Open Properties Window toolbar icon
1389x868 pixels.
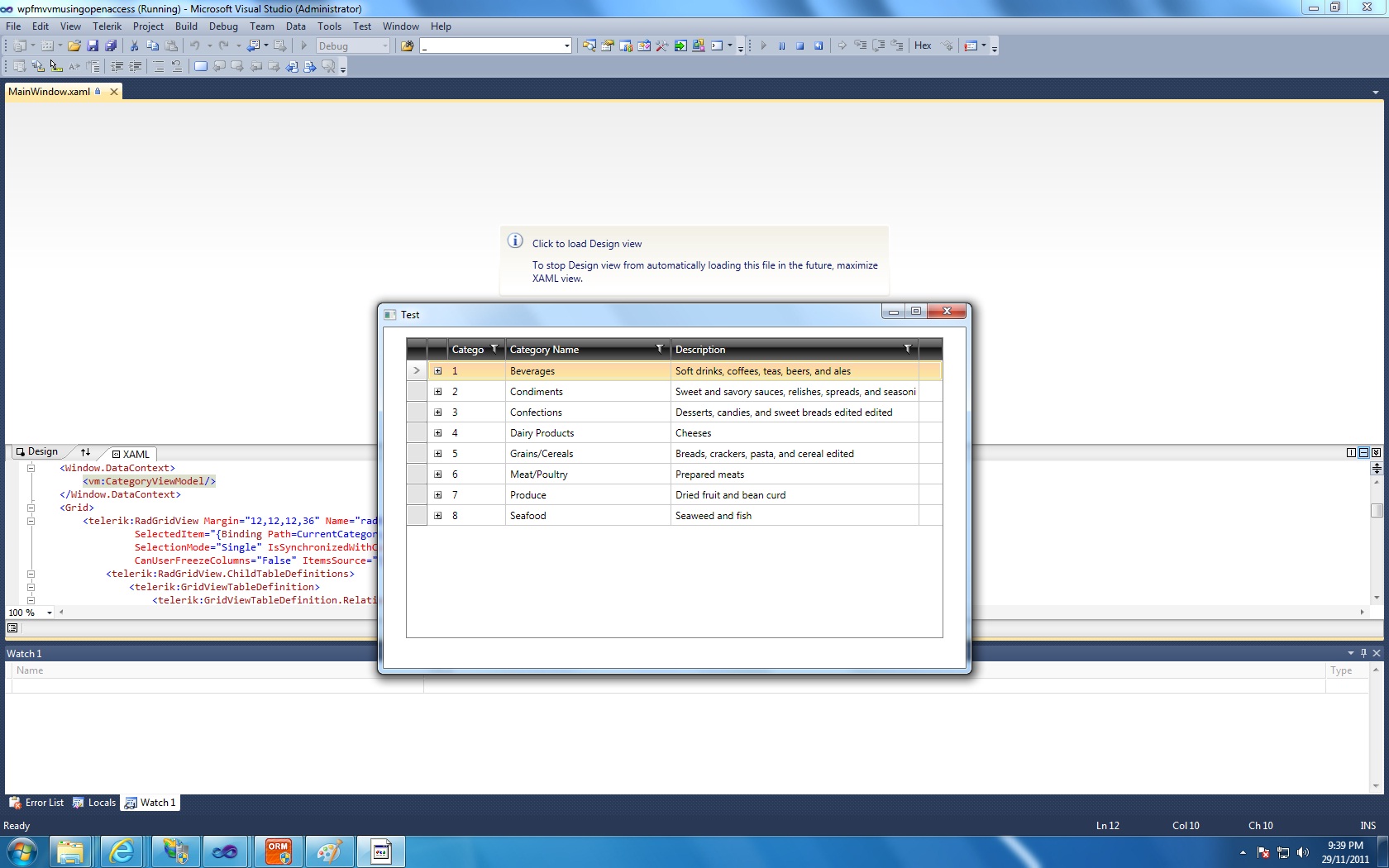click(607, 46)
